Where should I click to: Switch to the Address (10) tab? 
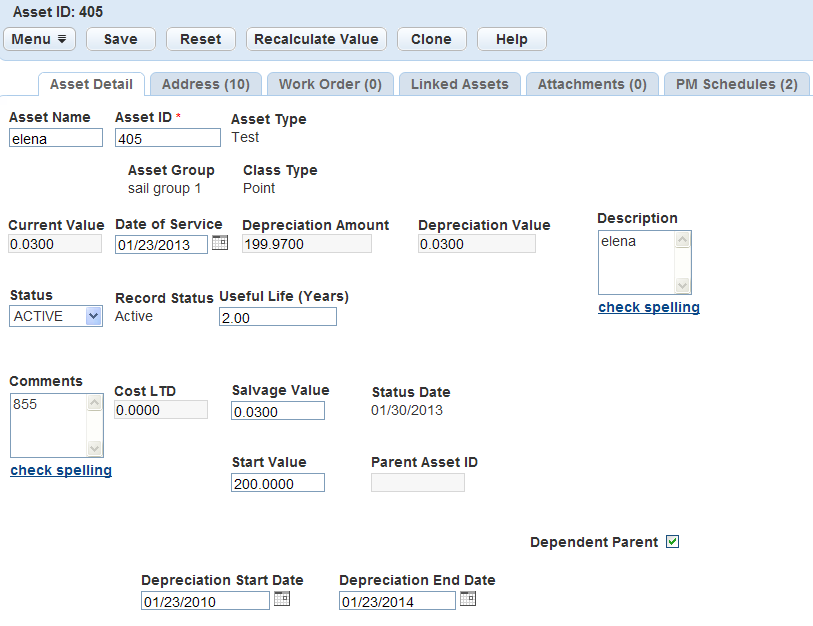click(205, 85)
